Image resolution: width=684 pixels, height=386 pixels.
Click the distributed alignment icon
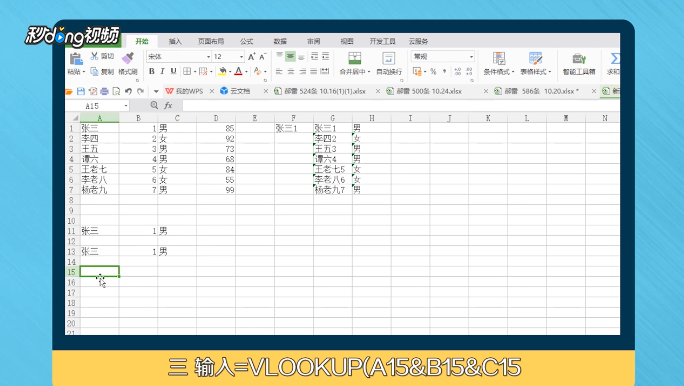point(325,71)
